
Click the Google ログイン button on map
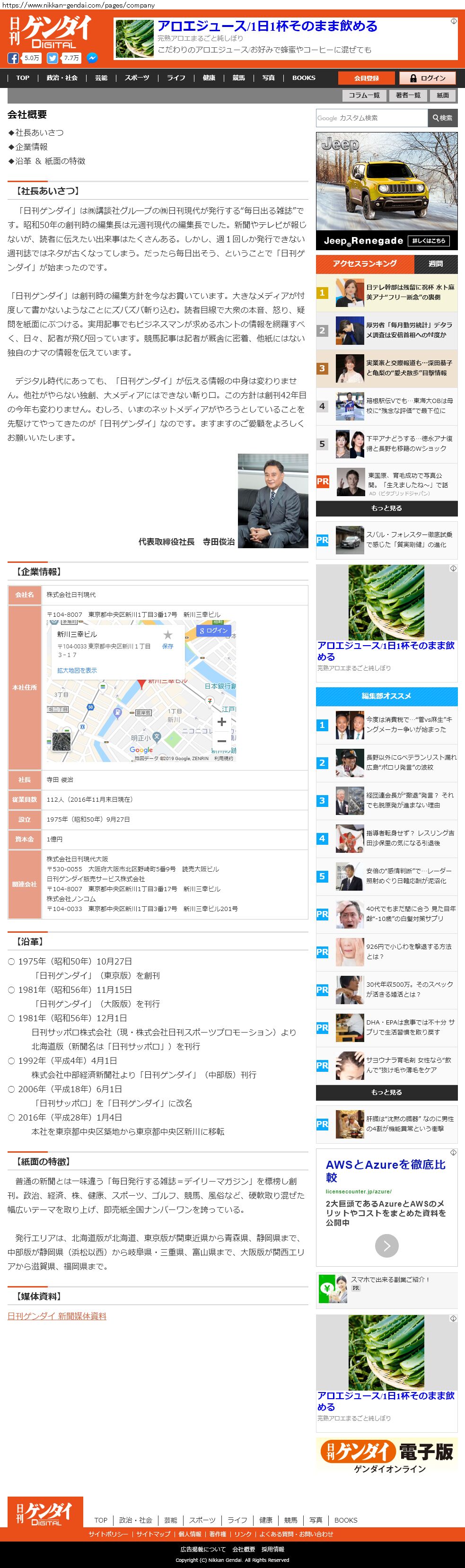coord(213,631)
